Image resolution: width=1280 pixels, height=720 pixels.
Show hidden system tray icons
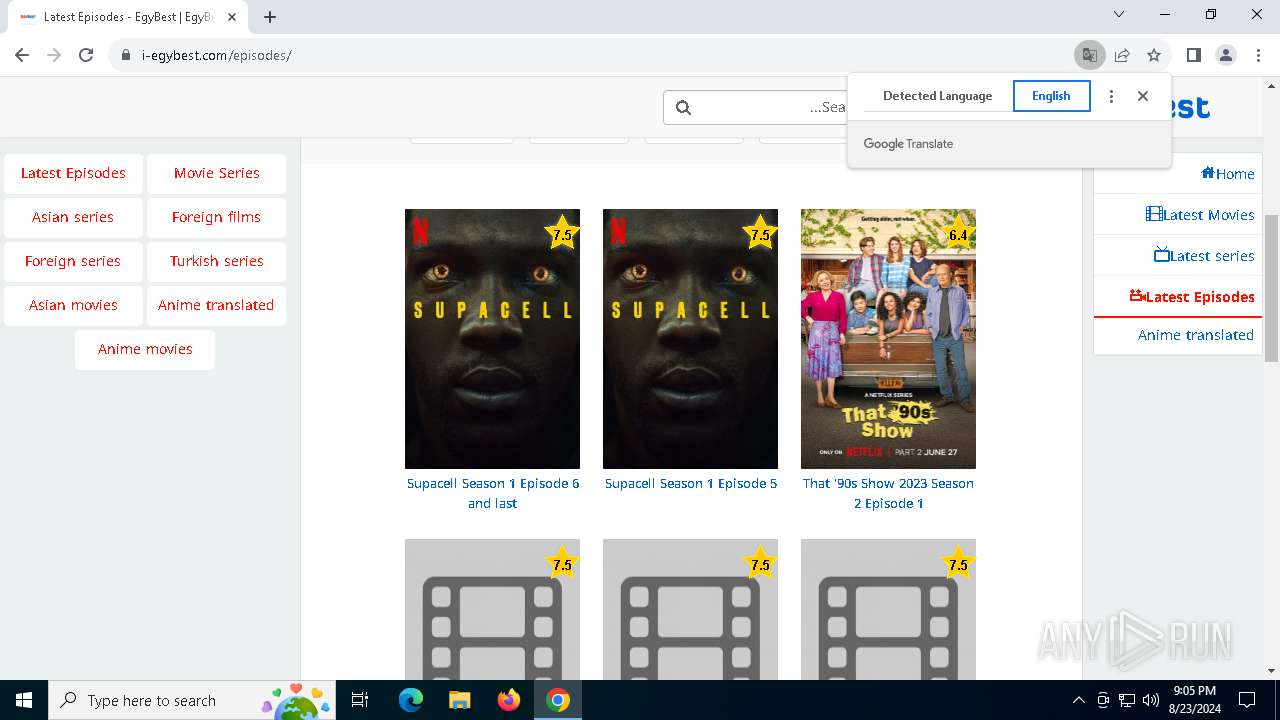[x=1078, y=700]
